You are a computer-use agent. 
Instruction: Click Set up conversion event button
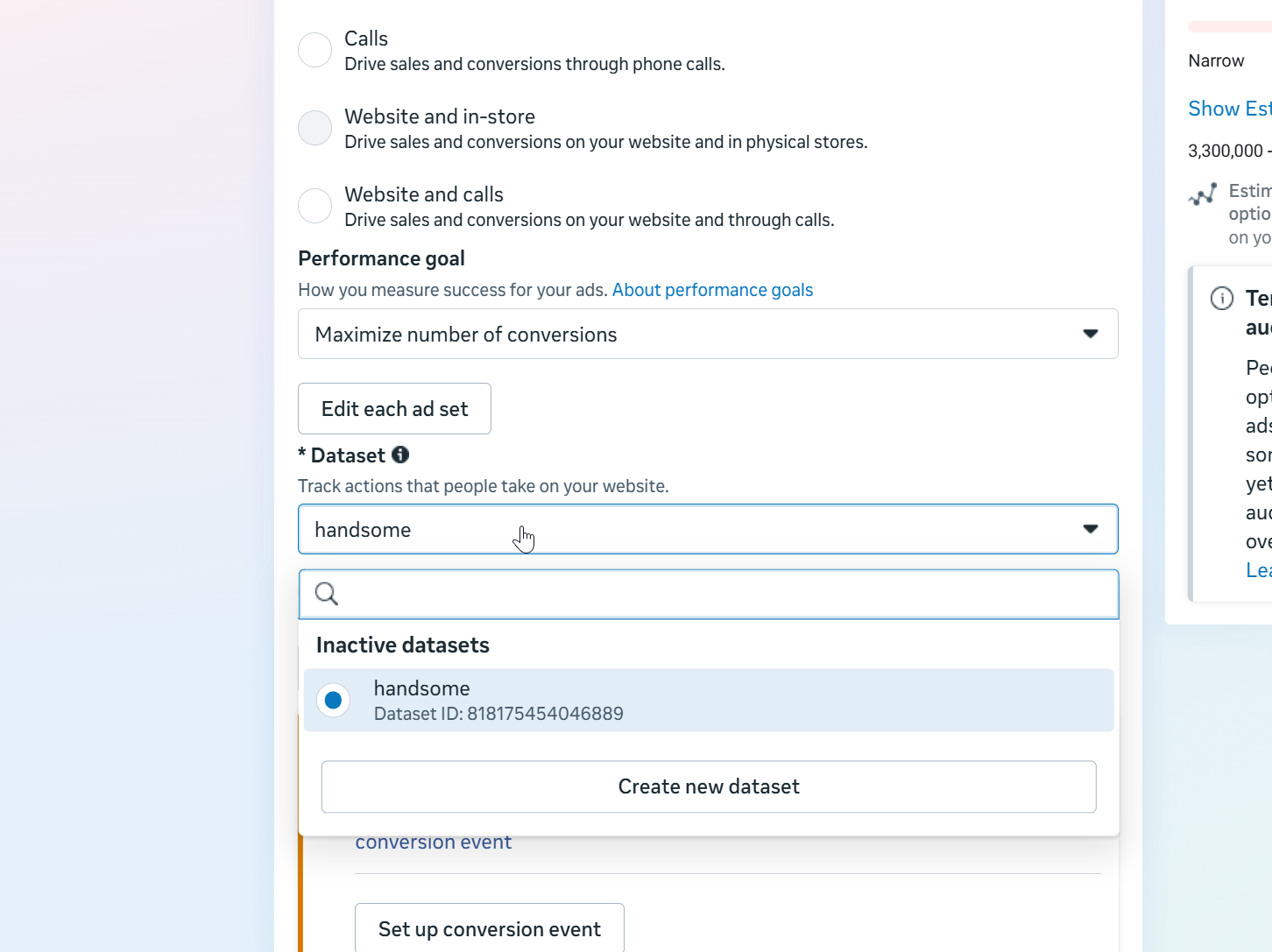click(489, 928)
